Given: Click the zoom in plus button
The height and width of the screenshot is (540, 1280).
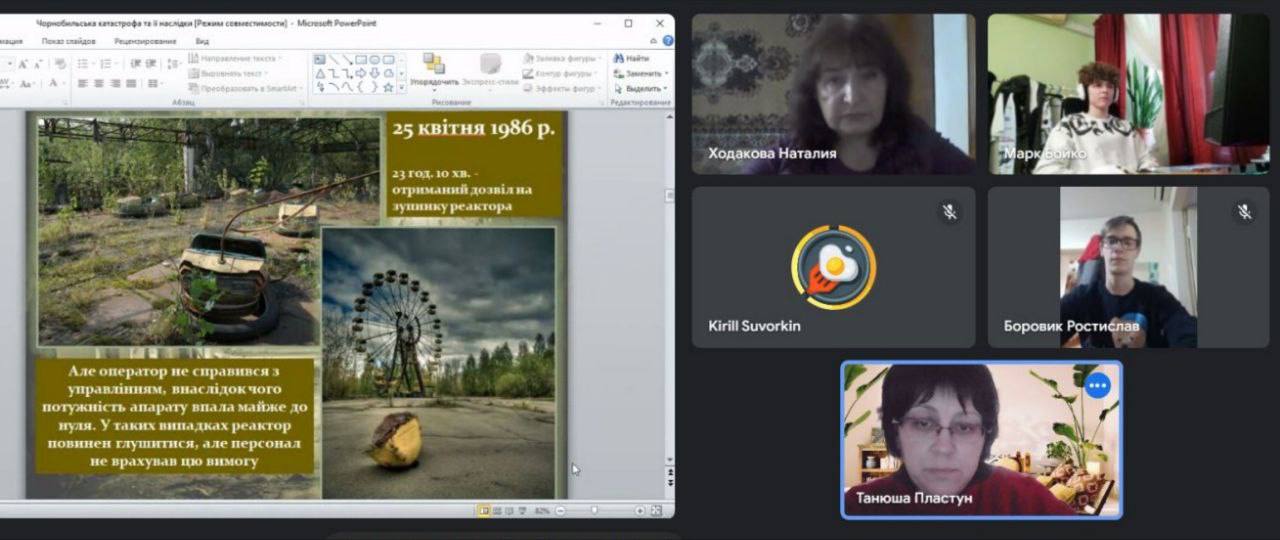Looking at the screenshot, I should click(640, 510).
